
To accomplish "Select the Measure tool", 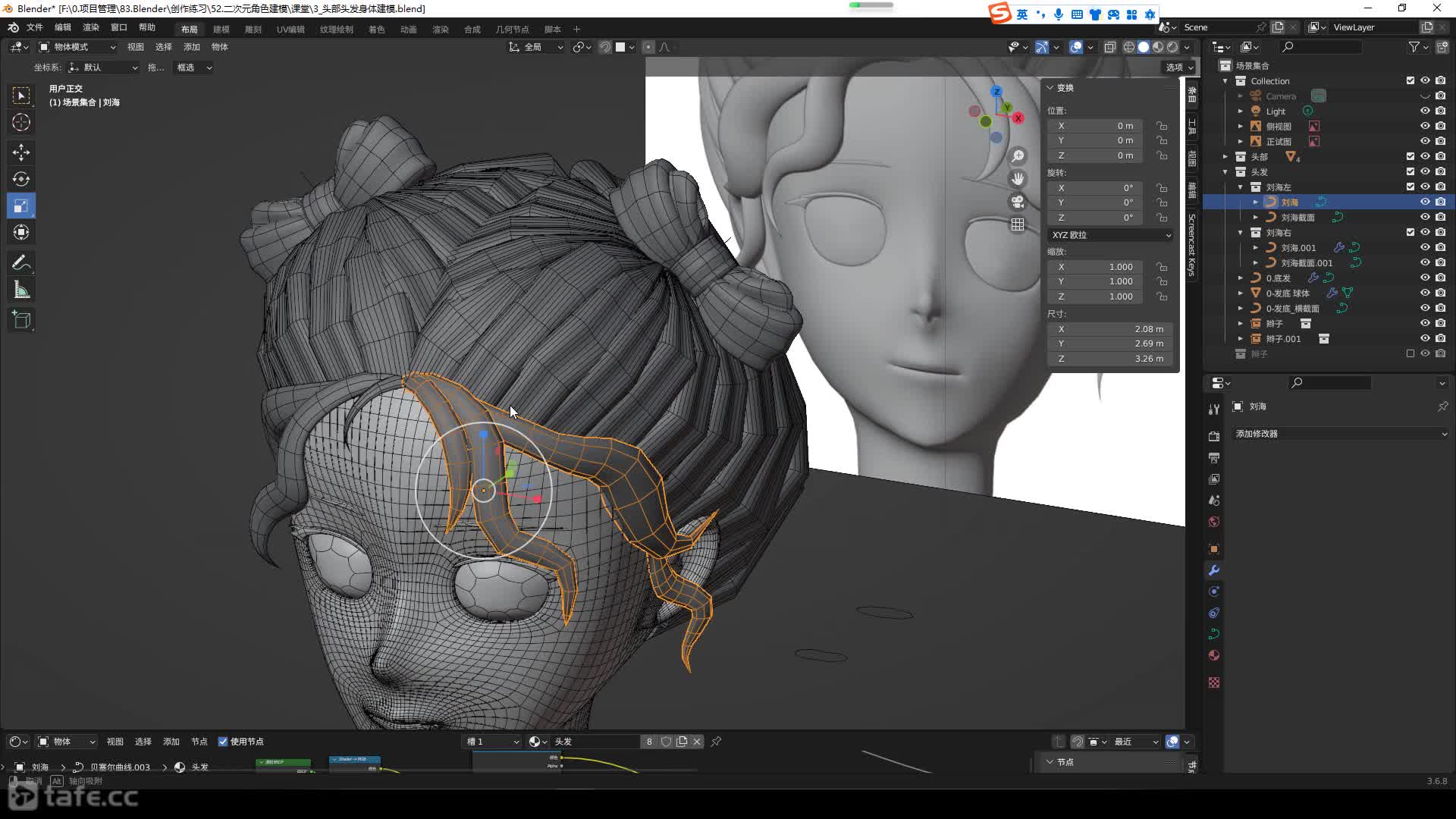I will point(21,290).
